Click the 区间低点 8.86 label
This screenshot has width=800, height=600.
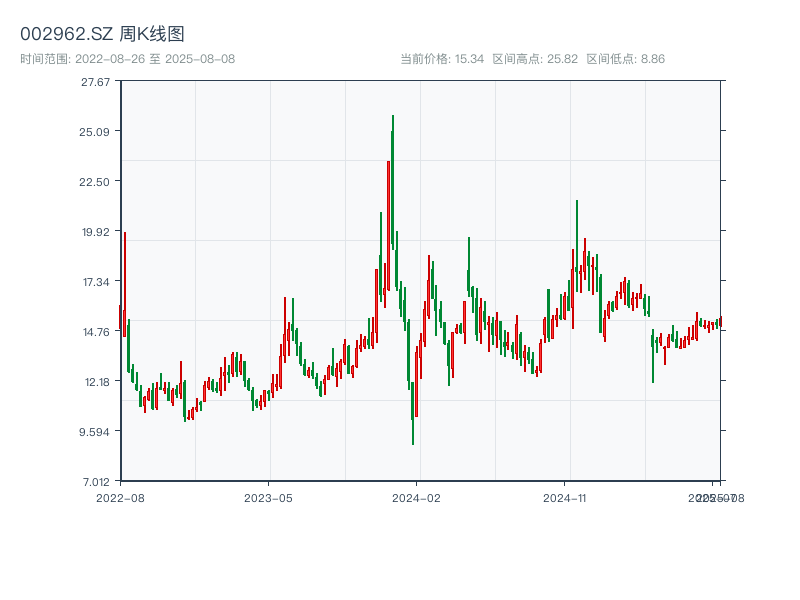coord(625,59)
